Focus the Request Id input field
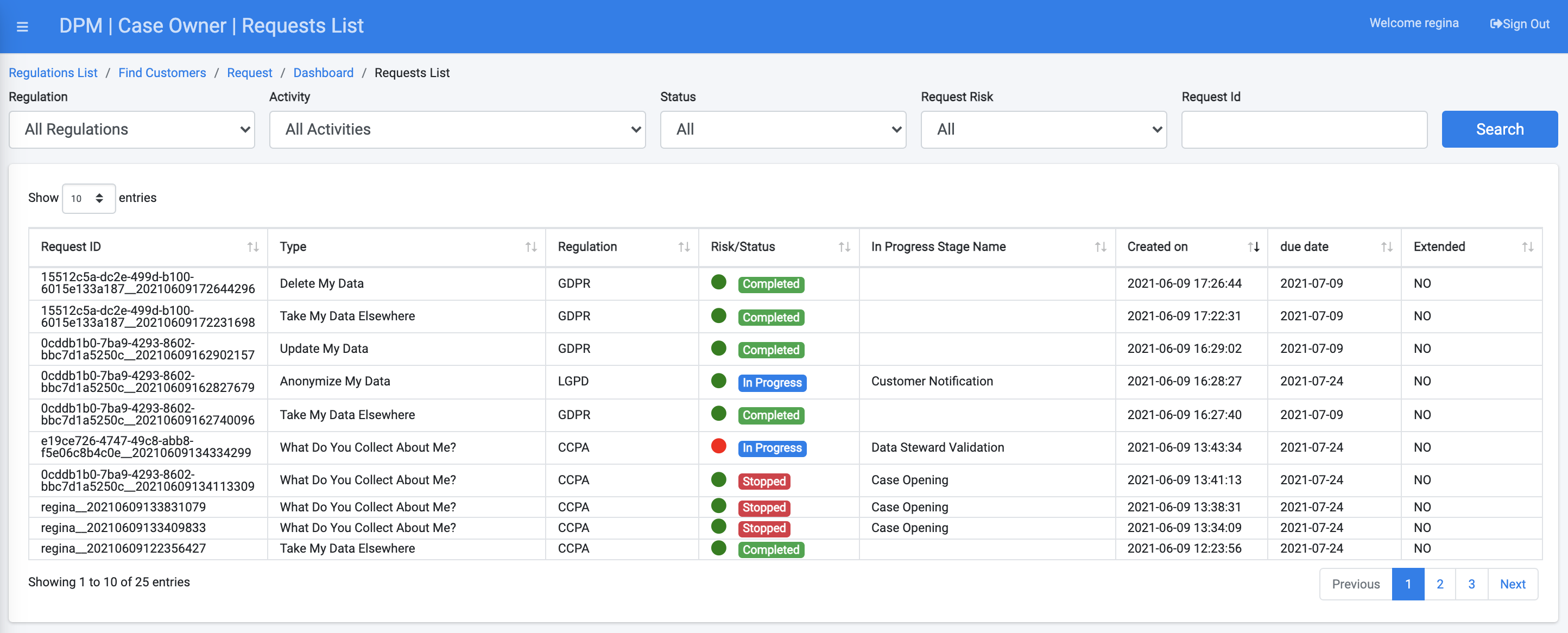This screenshot has width=1568, height=633. 1304,130
